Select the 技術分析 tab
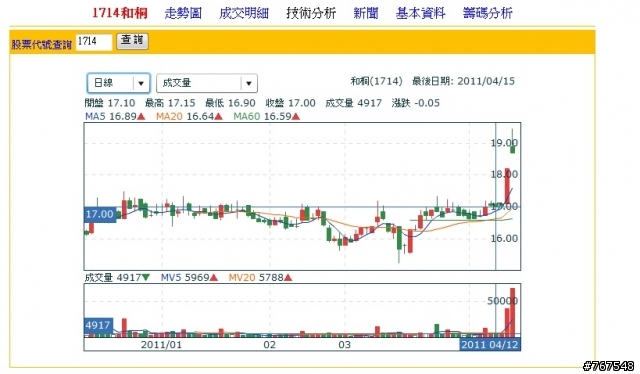Viewport: 640px width, 374px height. click(311, 13)
